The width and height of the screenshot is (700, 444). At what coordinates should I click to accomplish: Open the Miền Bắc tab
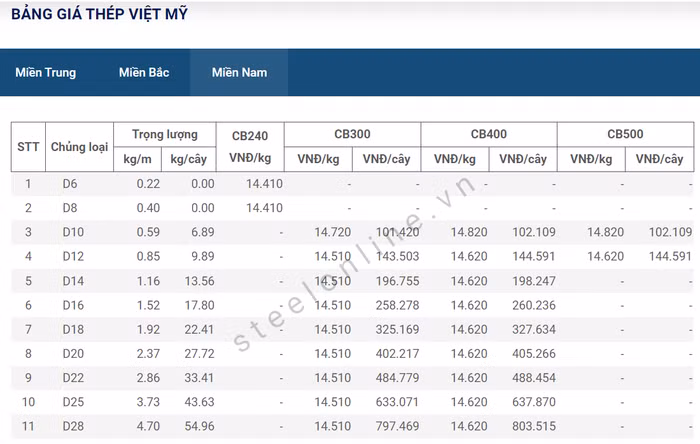click(144, 73)
